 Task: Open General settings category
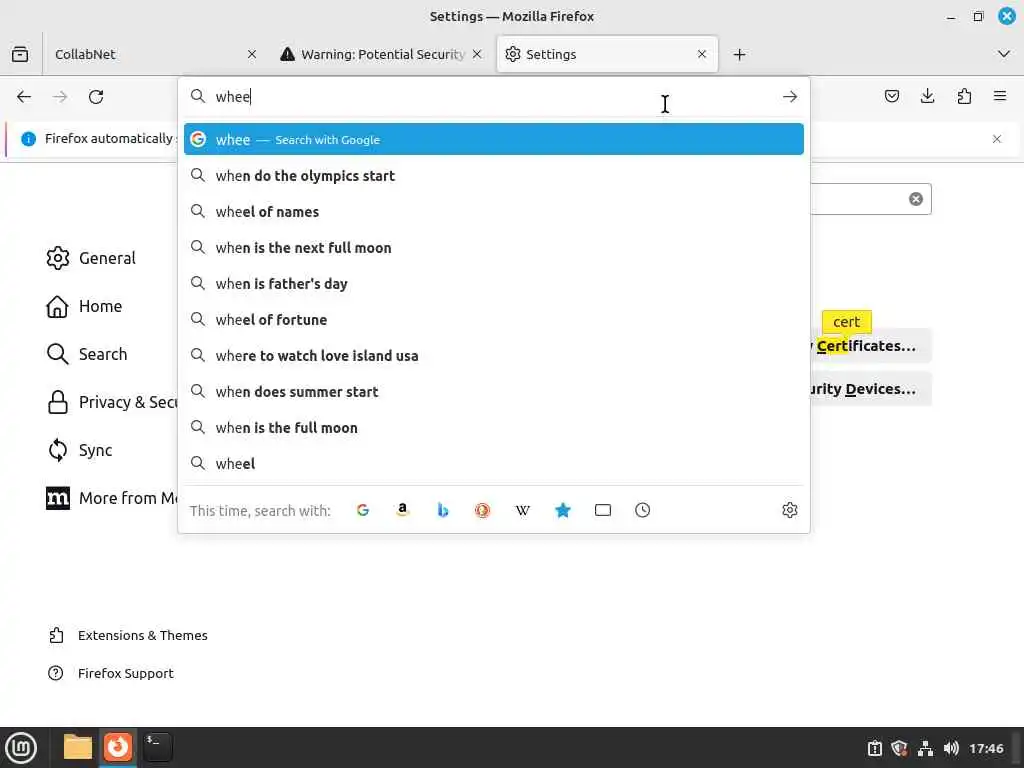tap(91, 258)
